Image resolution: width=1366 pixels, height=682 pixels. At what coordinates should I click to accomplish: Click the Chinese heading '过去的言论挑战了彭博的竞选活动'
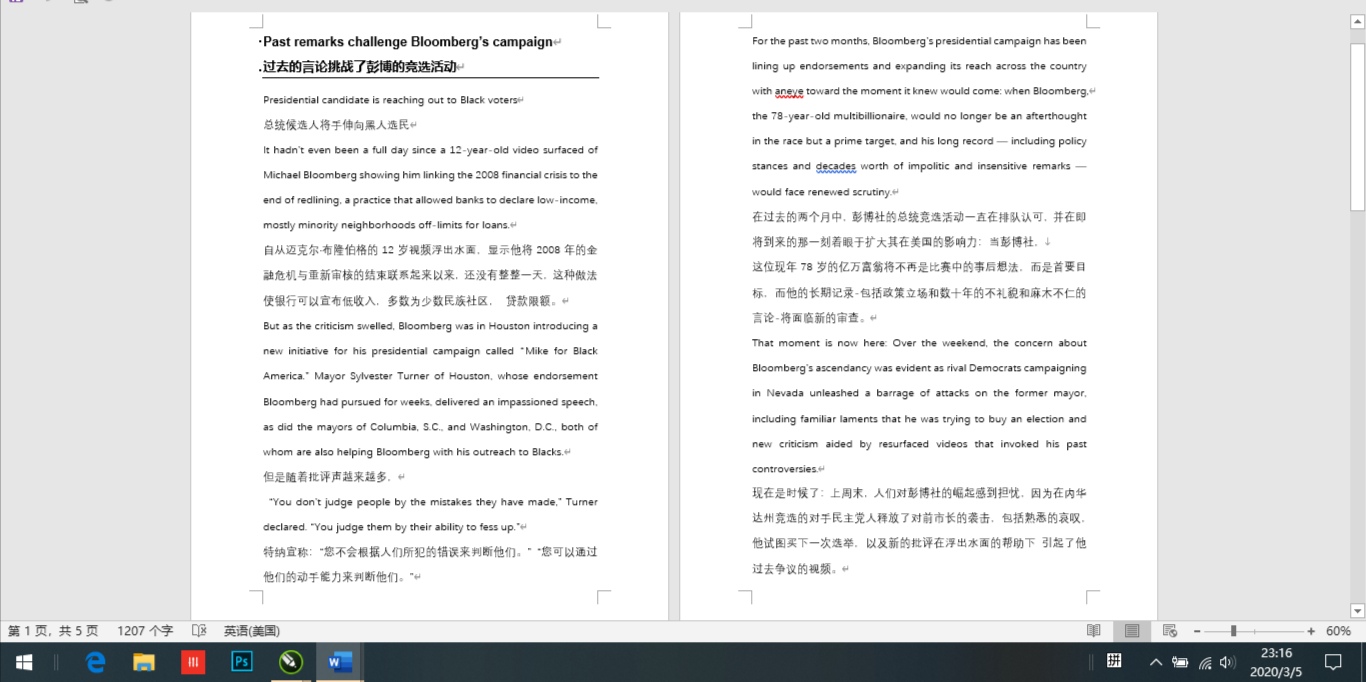(x=360, y=67)
